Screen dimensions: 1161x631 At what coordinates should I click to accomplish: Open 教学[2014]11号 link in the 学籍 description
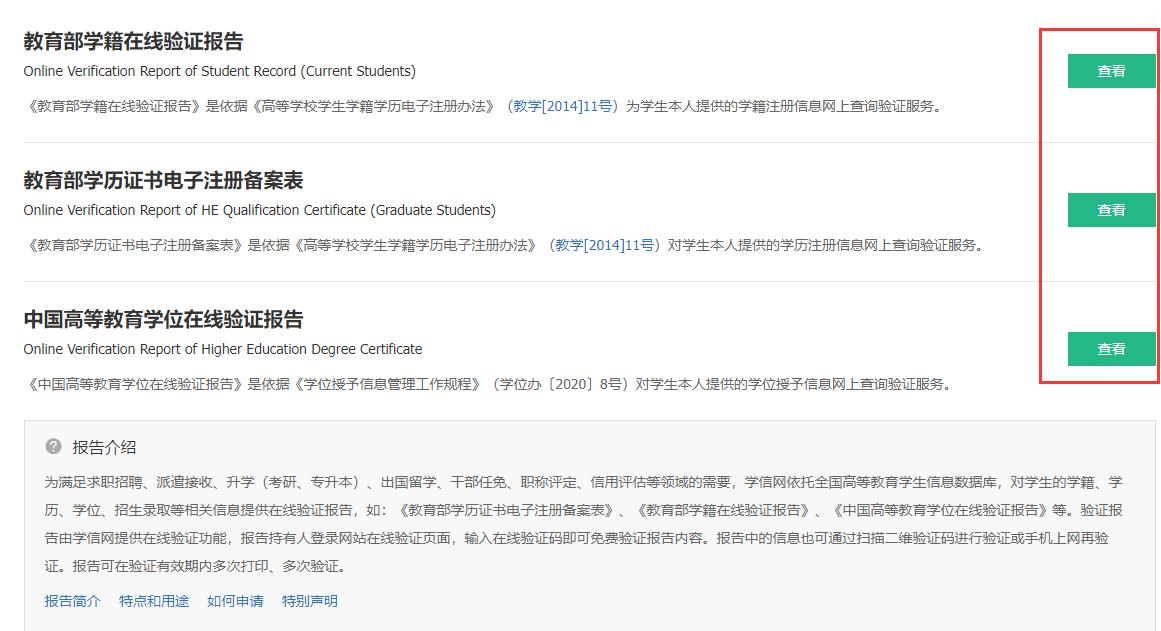[x=563, y=106]
